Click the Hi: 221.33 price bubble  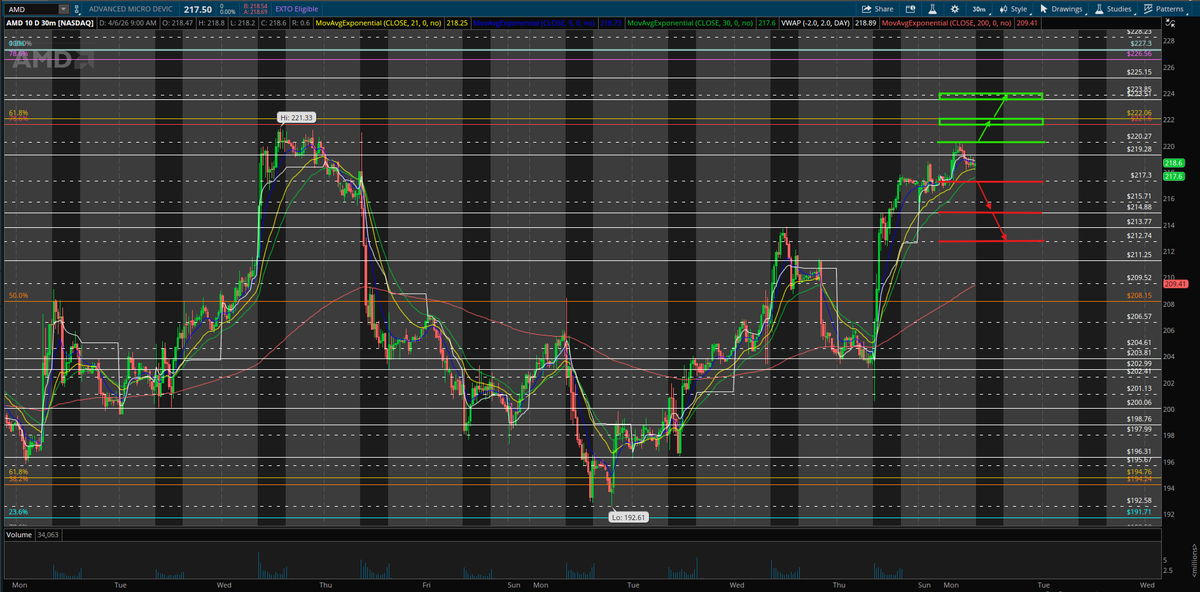point(296,118)
